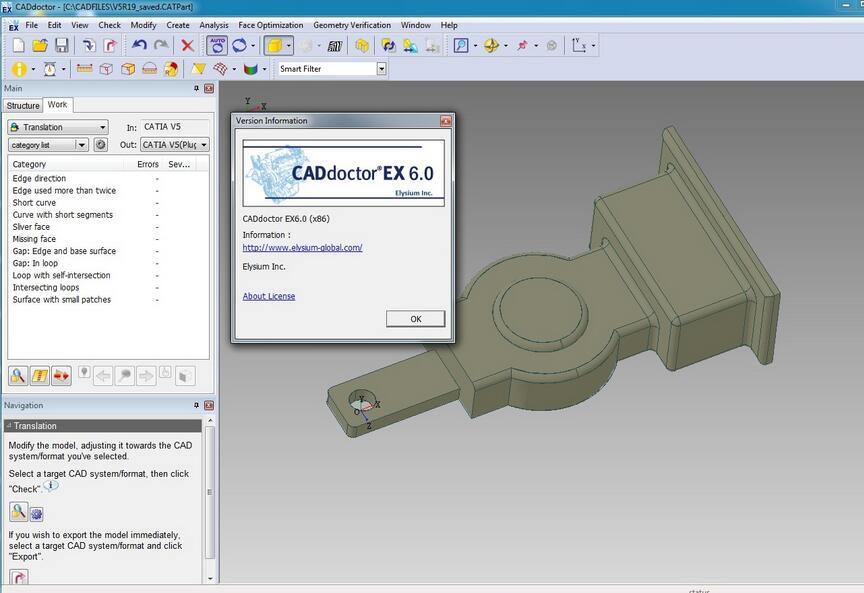Pin the Navigation panel
Image resolution: width=864 pixels, height=593 pixels.
pos(196,405)
